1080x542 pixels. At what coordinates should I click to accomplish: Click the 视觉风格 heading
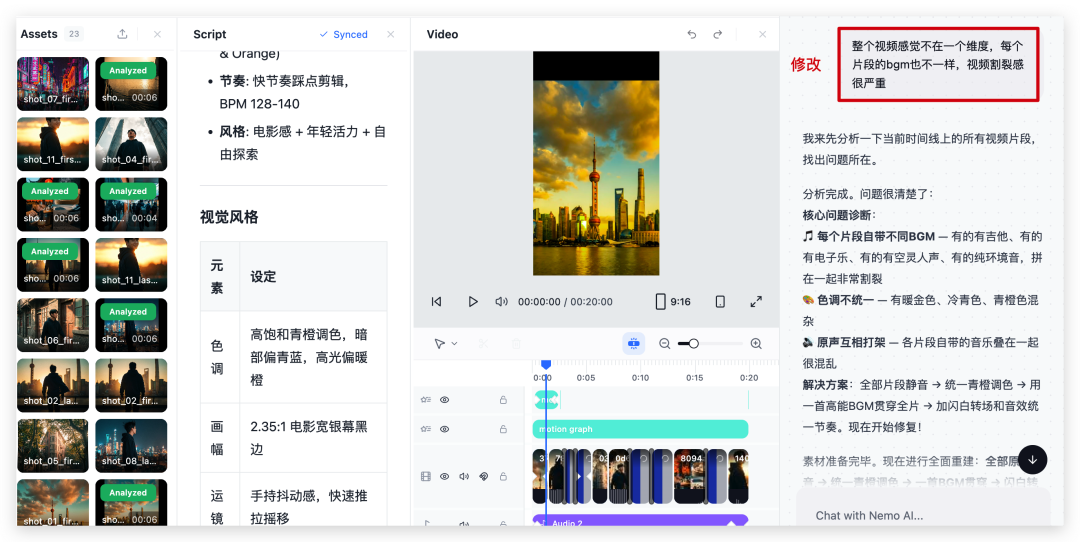point(229,218)
